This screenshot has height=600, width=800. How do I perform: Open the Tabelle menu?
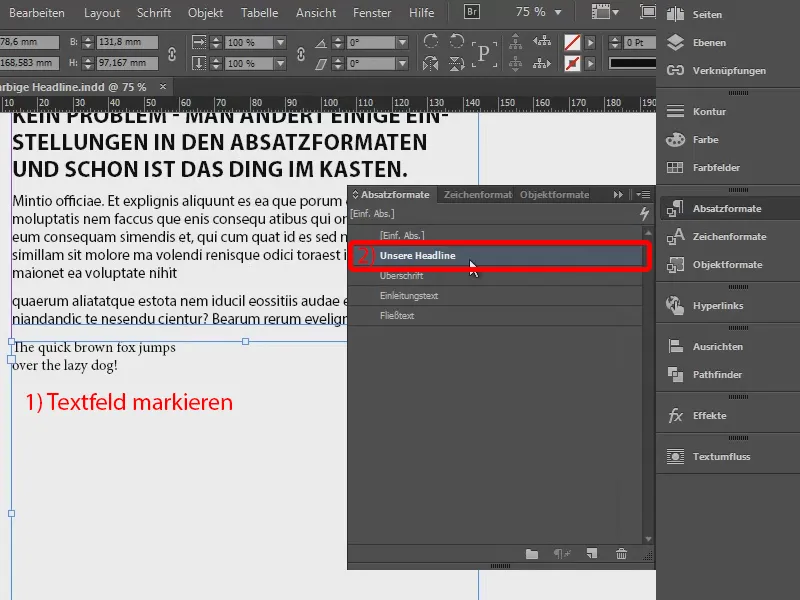pos(259,13)
